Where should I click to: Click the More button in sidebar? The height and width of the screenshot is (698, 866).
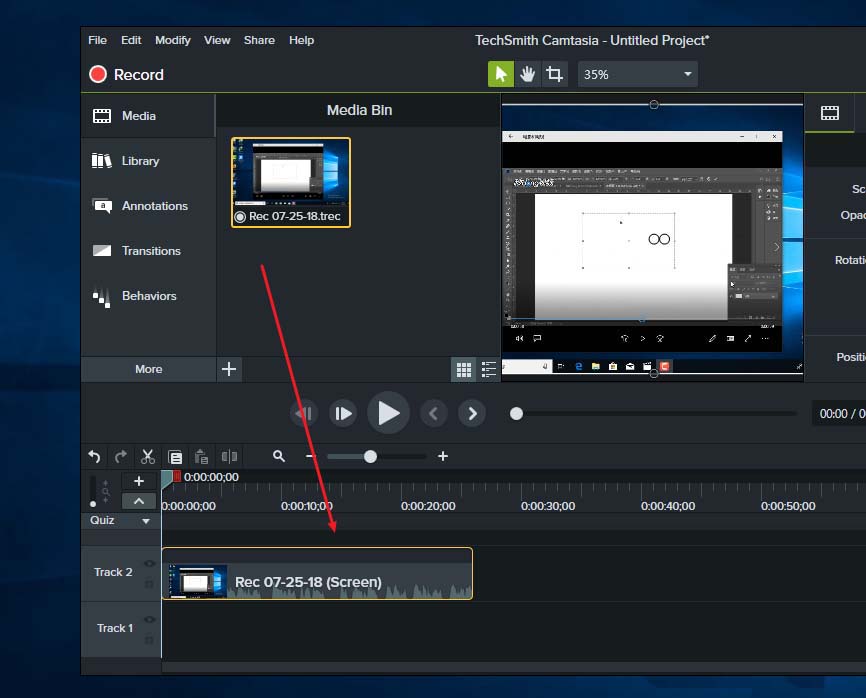[148, 369]
